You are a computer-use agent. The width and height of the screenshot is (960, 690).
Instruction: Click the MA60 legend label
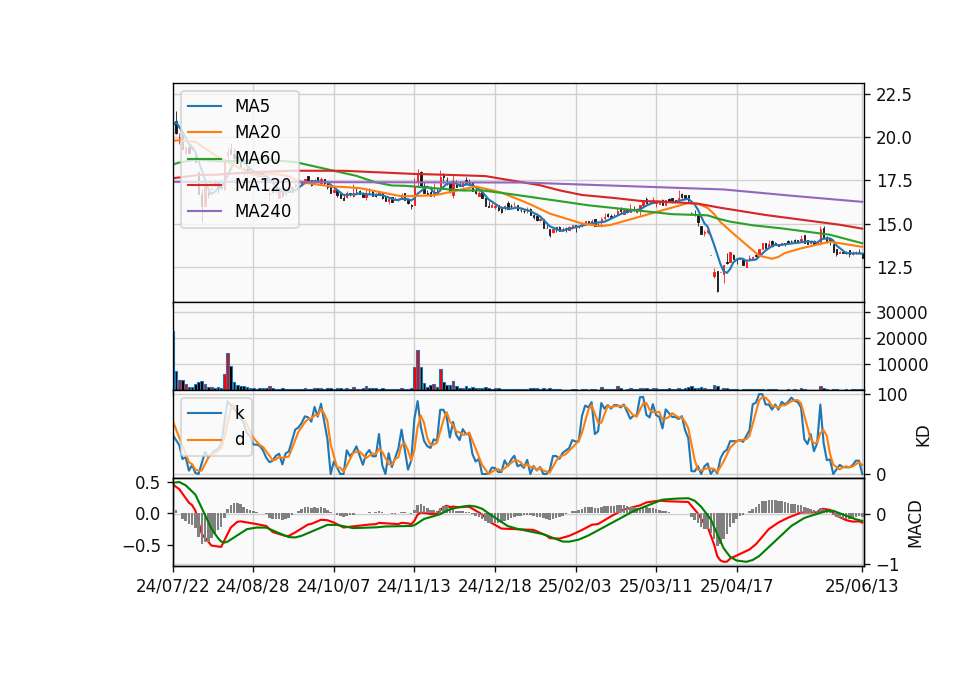point(257,159)
